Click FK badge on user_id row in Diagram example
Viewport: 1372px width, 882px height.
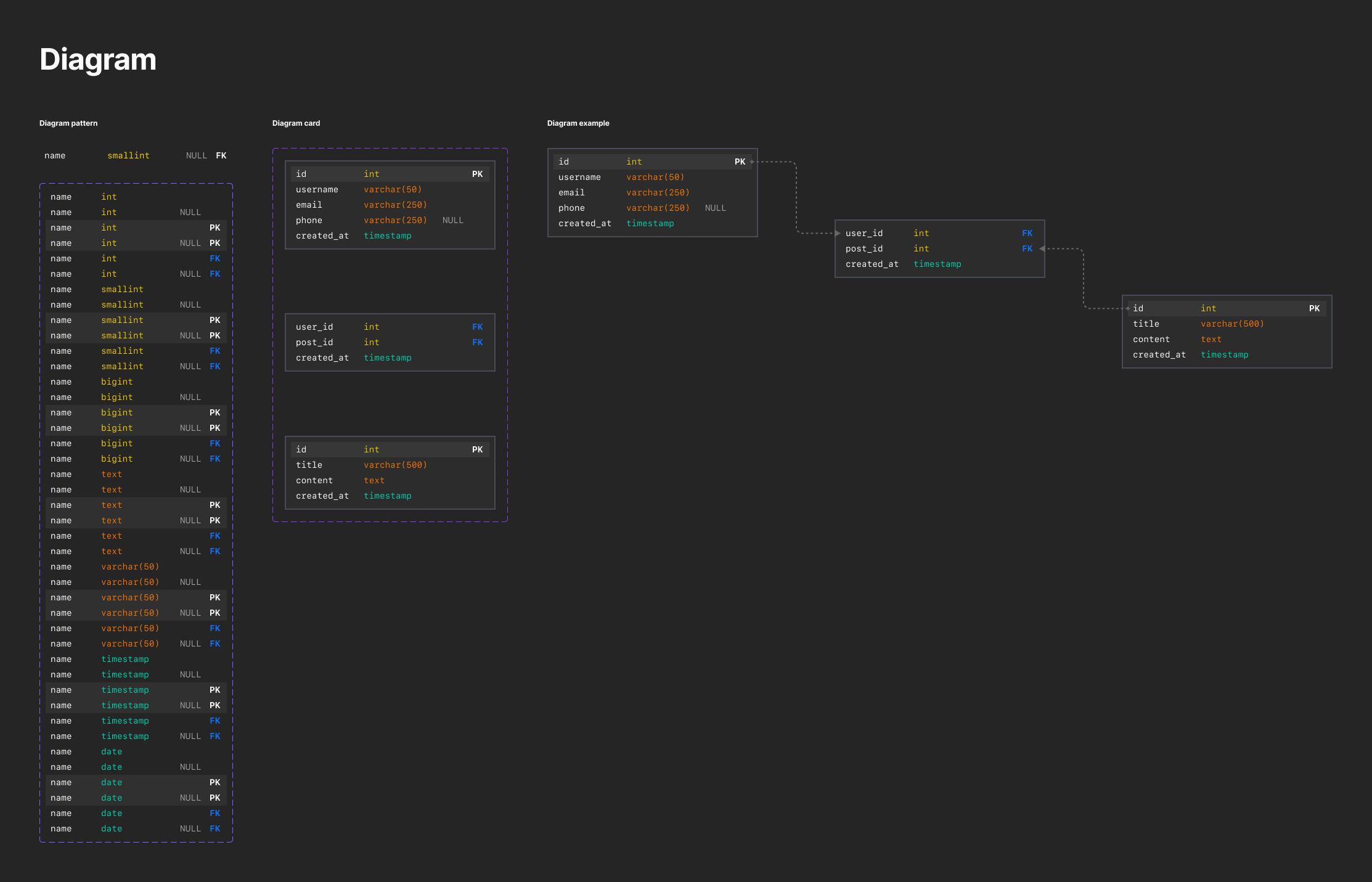(x=1027, y=234)
